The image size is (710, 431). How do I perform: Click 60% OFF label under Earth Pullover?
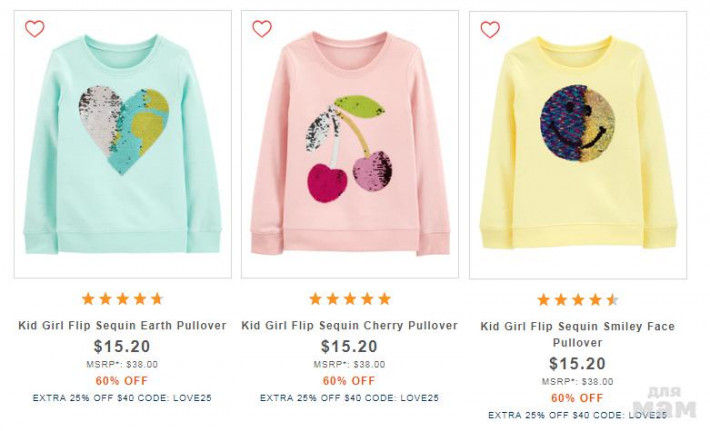pos(122,381)
